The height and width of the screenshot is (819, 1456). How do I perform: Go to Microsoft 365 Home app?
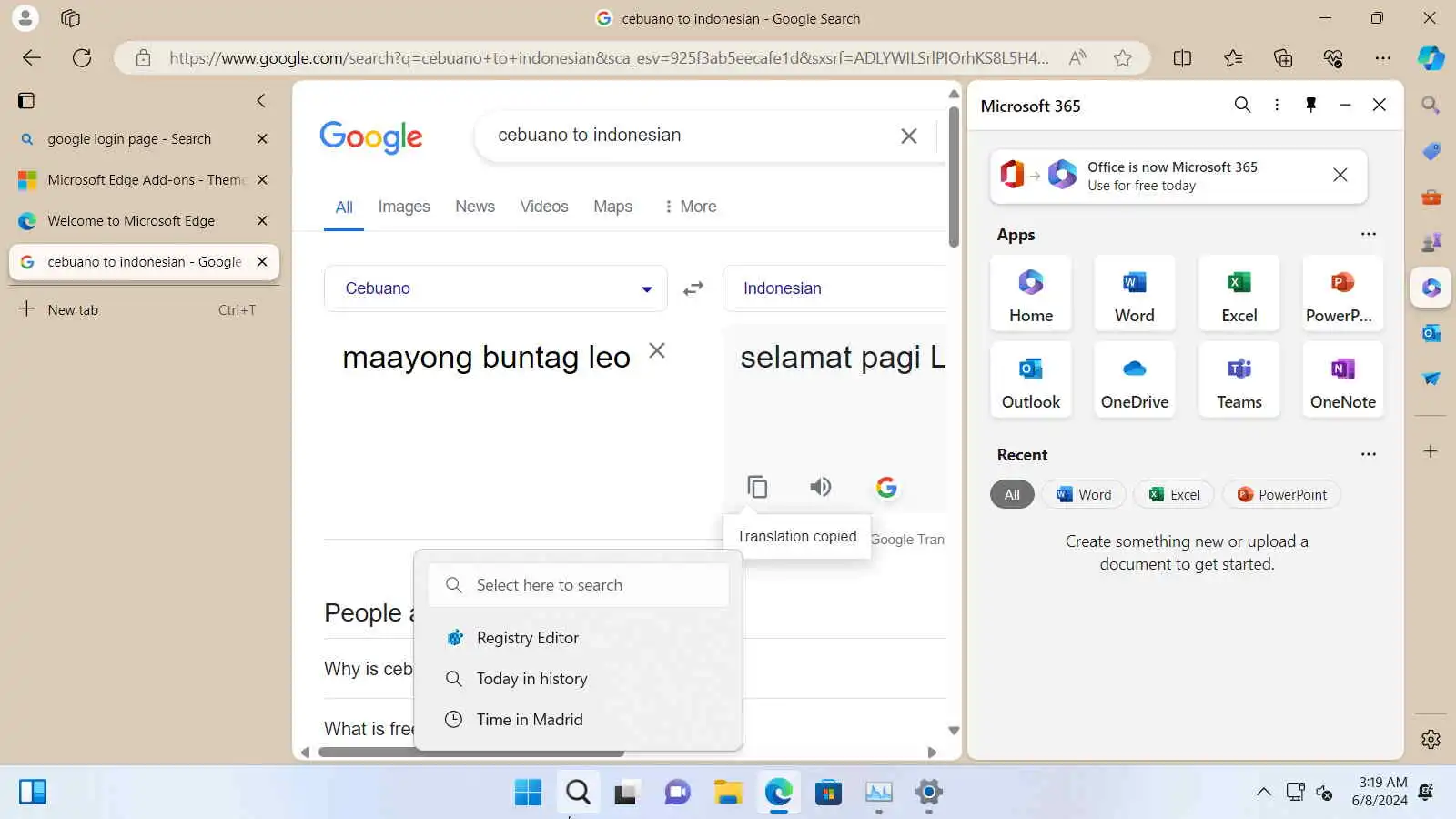(x=1031, y=292)
